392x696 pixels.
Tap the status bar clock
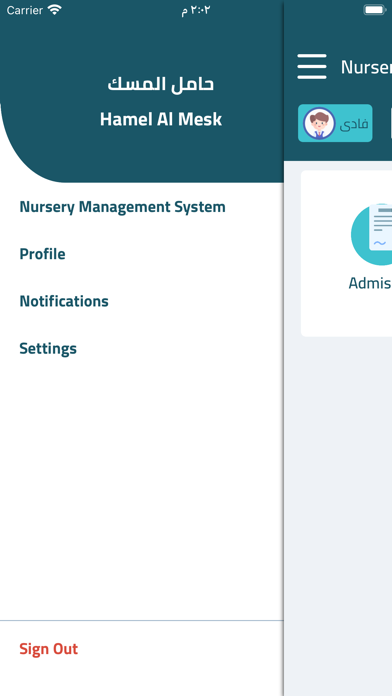(196, 10)
